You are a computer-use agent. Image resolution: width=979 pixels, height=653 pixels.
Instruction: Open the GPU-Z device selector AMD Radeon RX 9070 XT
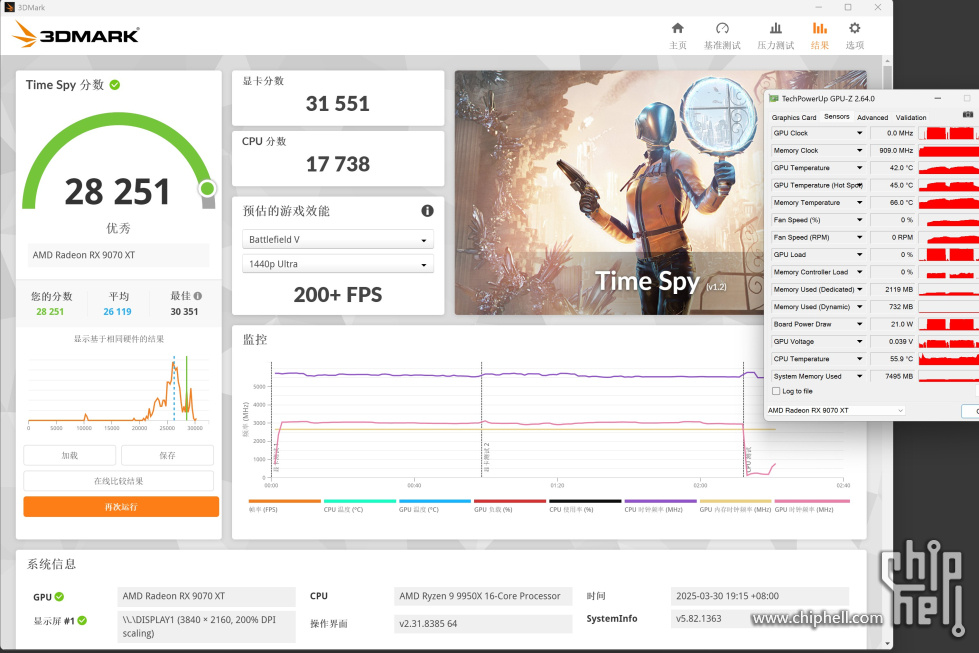pyautogui.click(x=835, y=410)
